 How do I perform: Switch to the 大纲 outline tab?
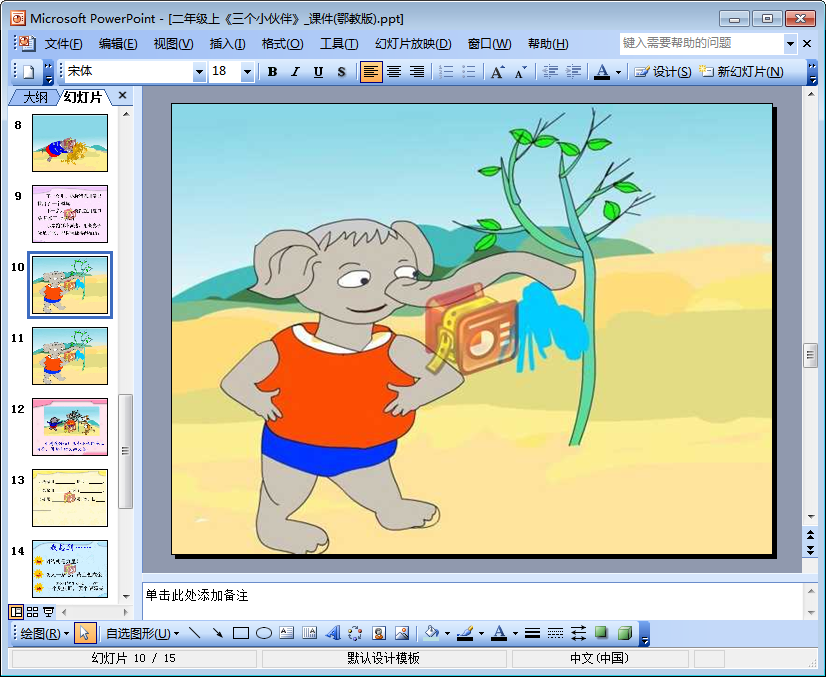35,97
